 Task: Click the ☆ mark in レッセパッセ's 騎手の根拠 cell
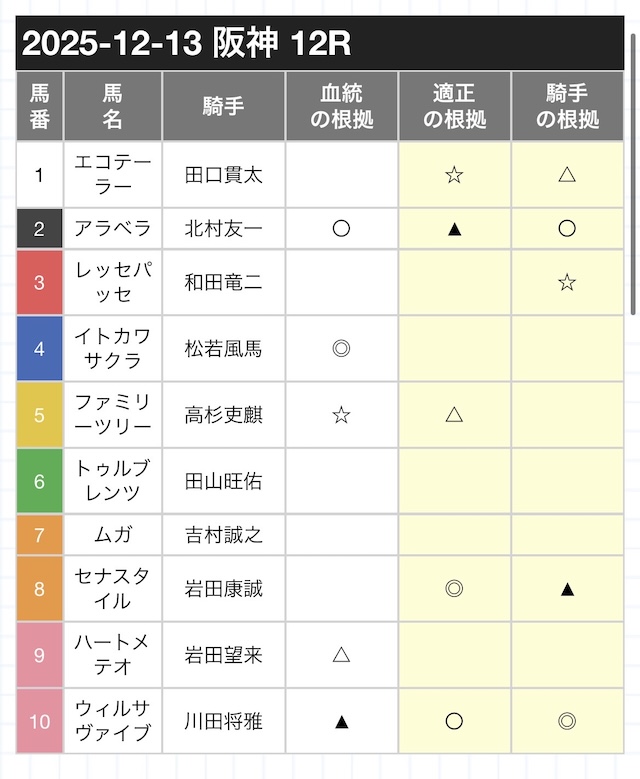(x=567, y=283)
